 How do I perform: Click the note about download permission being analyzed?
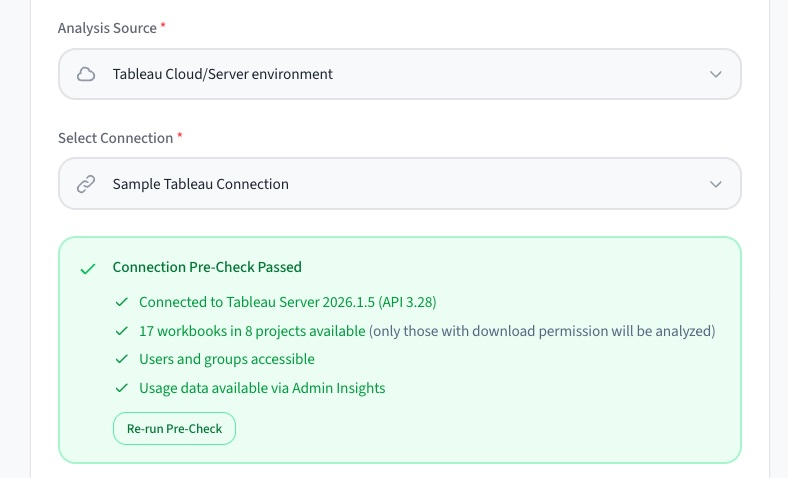542,331
